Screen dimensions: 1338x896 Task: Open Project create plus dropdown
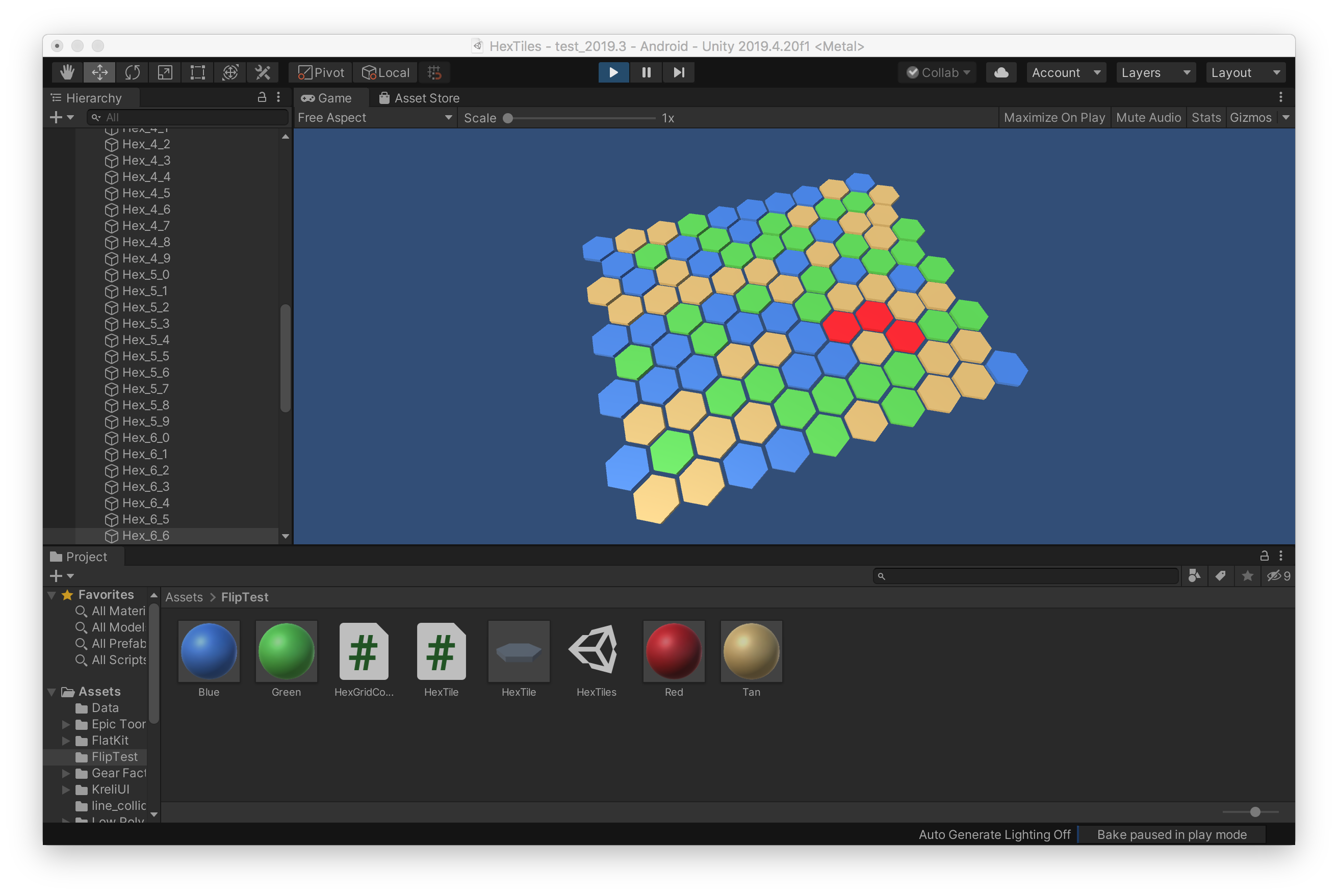62,575
